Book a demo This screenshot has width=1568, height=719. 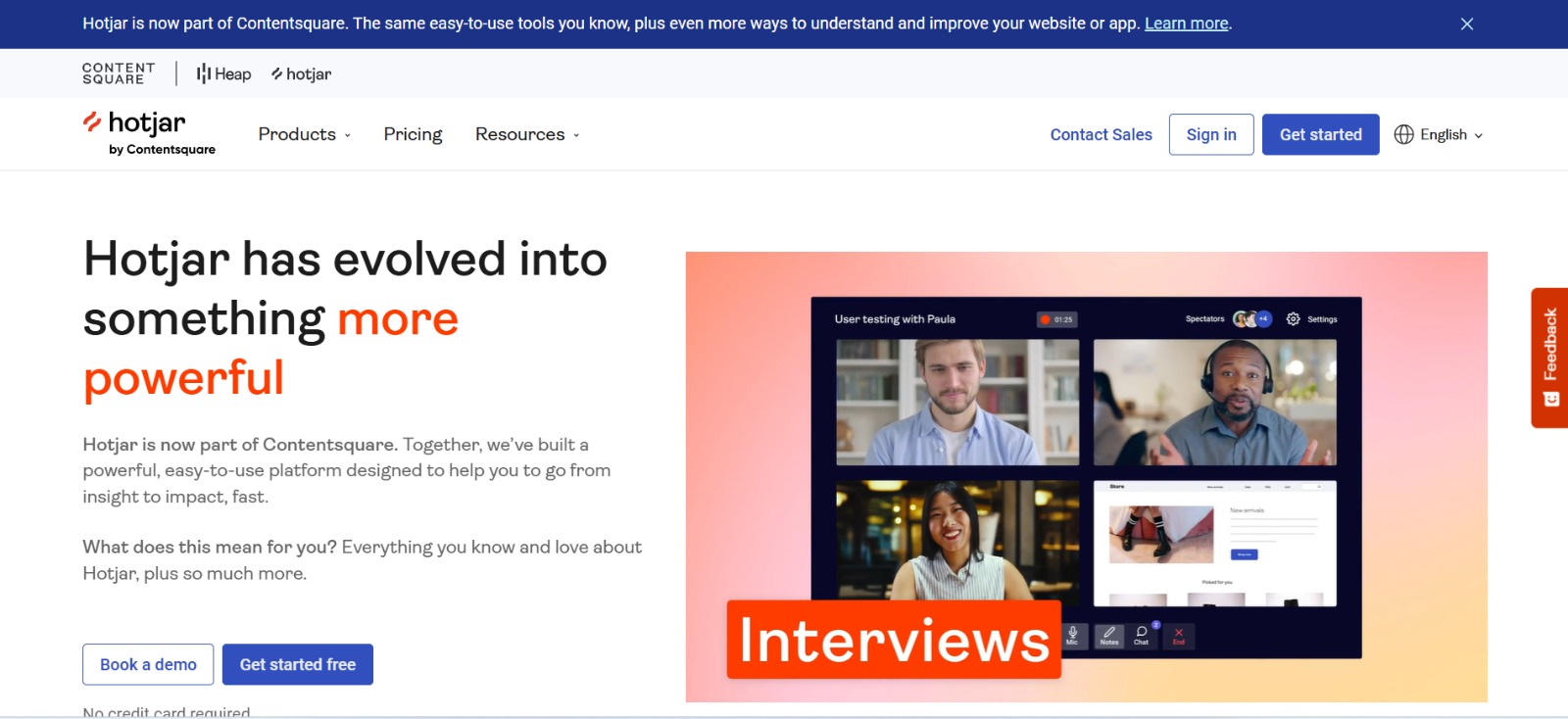(x=148, y=664)
